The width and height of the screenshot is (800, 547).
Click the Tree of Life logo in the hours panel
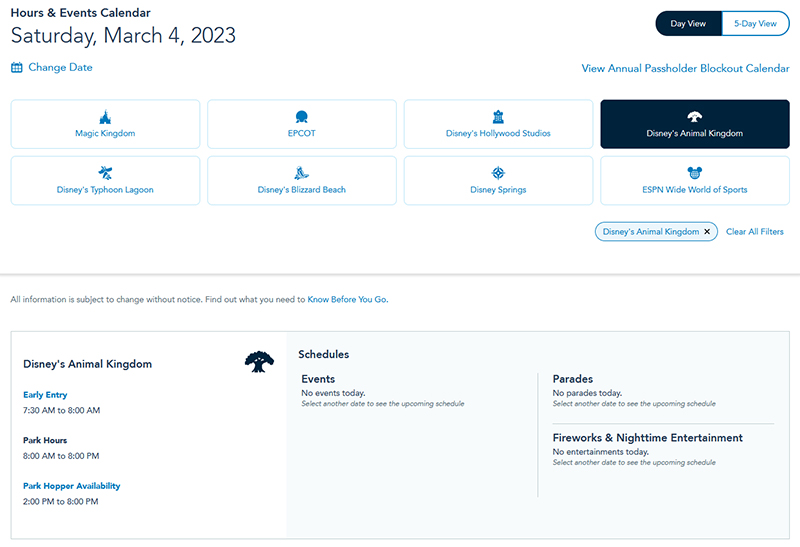tap(259, 362)
